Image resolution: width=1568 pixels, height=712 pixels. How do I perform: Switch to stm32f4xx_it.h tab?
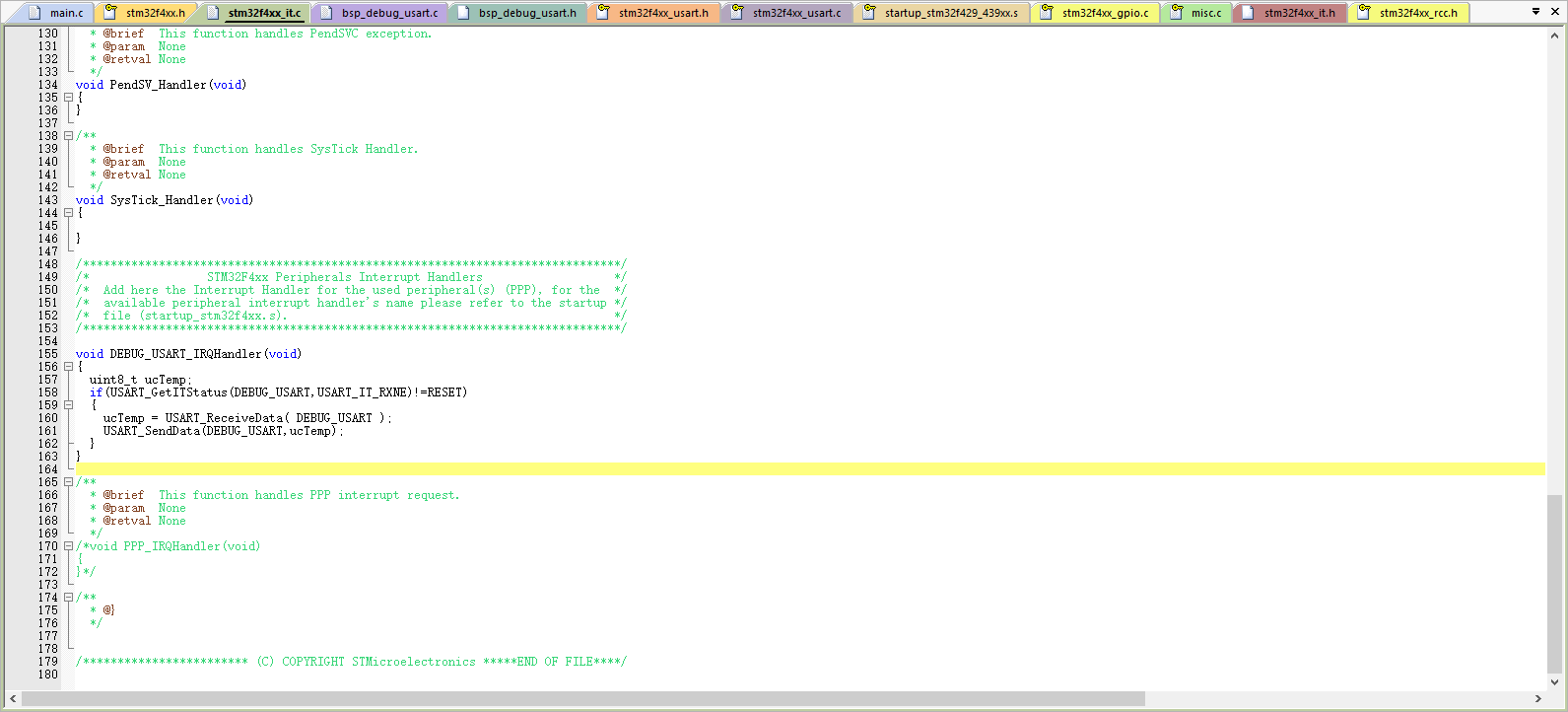pos(1289,13)
